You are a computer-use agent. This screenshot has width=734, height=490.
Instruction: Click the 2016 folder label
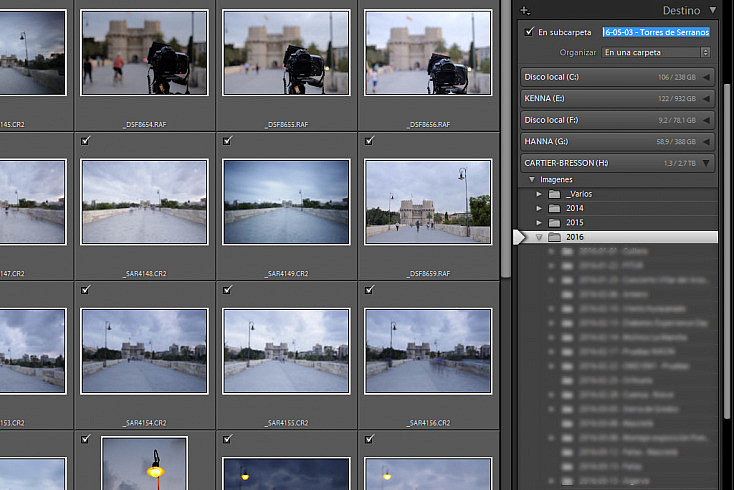(x=575, y=237)
